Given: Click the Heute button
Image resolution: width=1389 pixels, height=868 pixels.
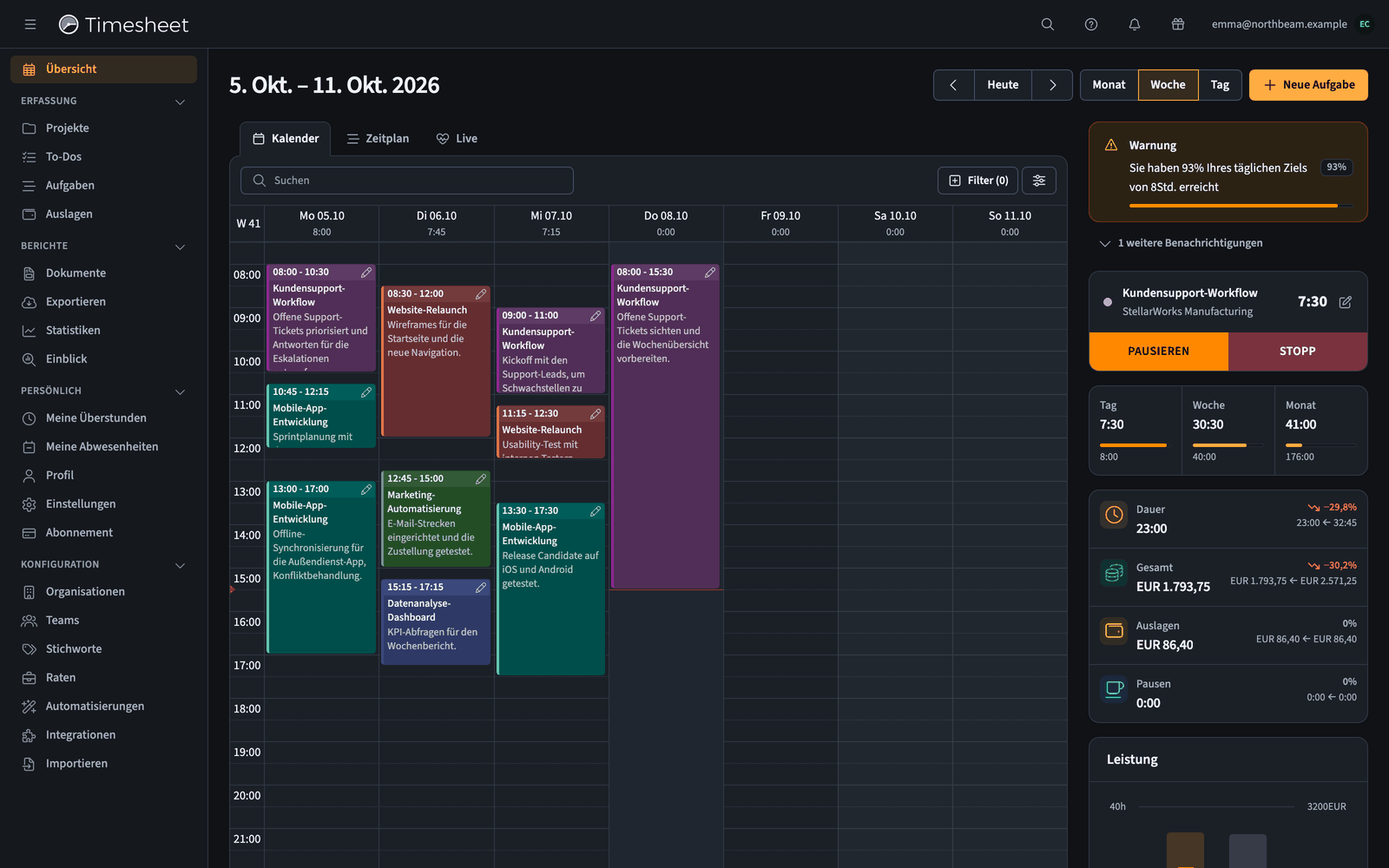Looking at the screenshot, I should point(1003,85).
